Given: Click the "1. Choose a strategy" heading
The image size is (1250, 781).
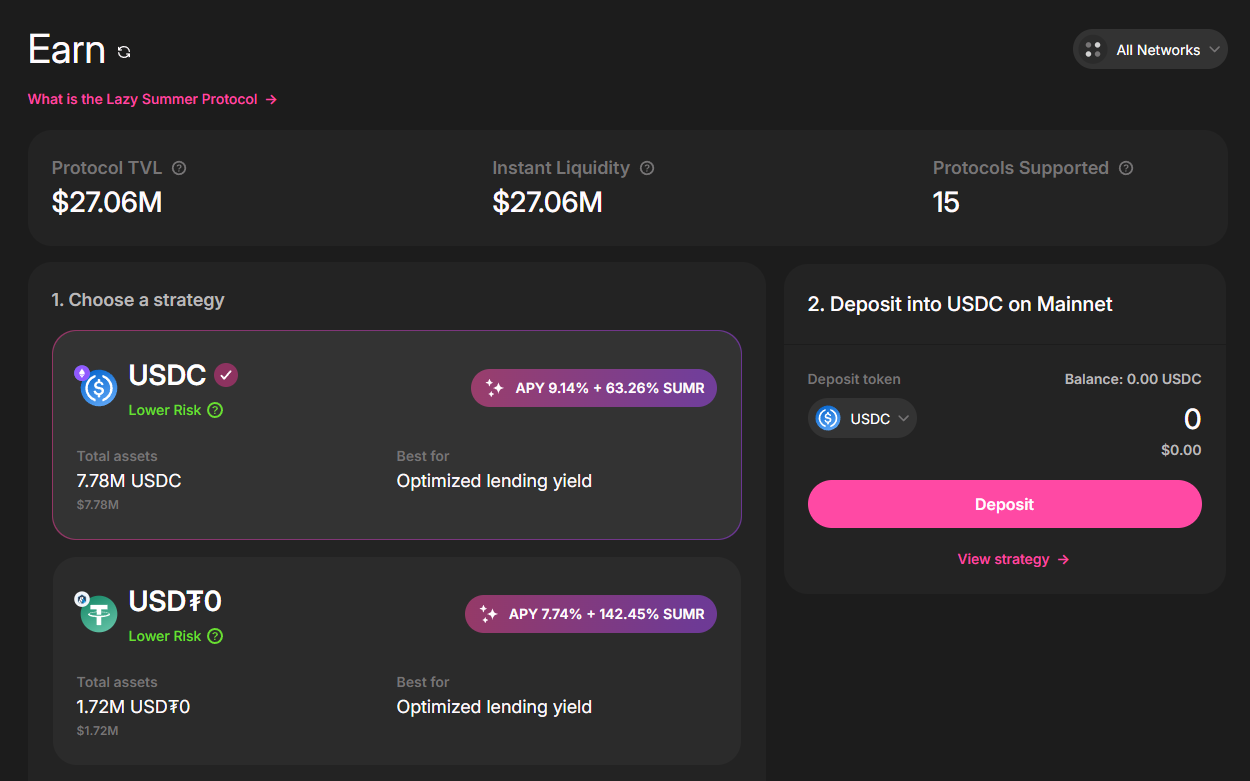Looking at the screenshot, I should point(138,300).
